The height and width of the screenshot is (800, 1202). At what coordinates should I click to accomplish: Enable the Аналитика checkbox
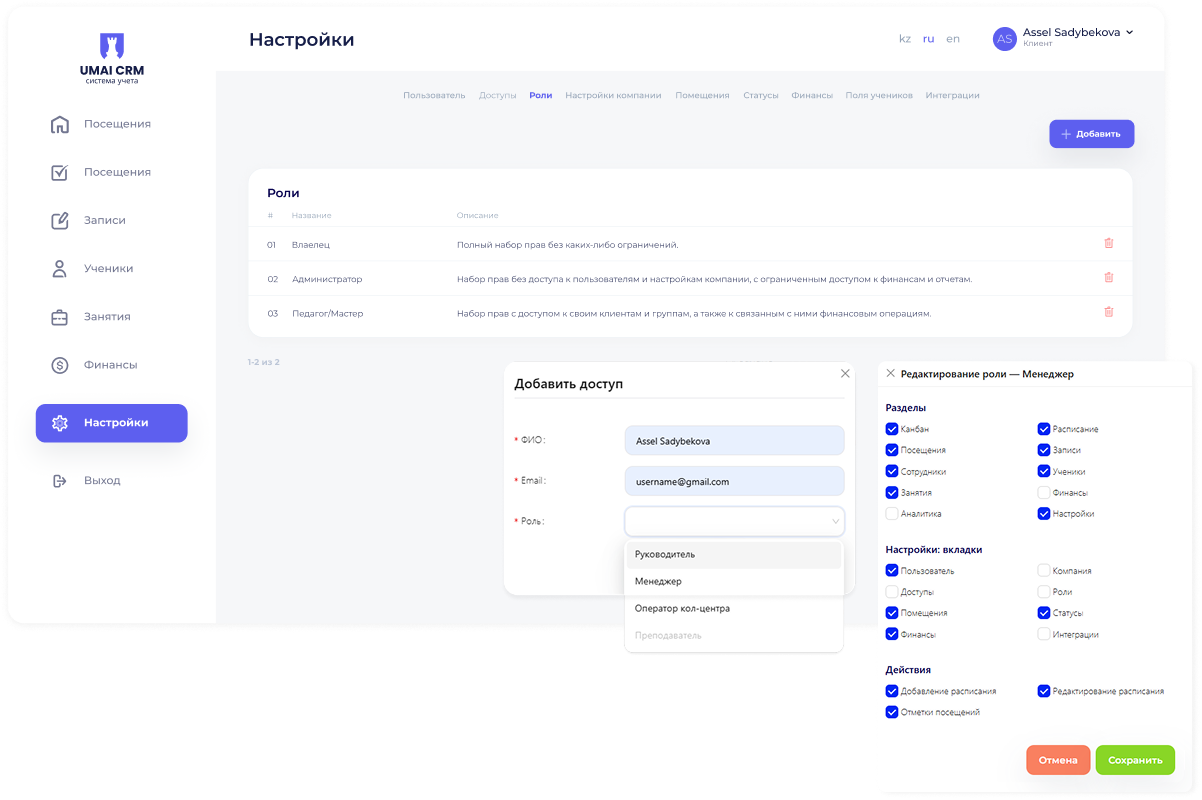[x=892, y=514]
